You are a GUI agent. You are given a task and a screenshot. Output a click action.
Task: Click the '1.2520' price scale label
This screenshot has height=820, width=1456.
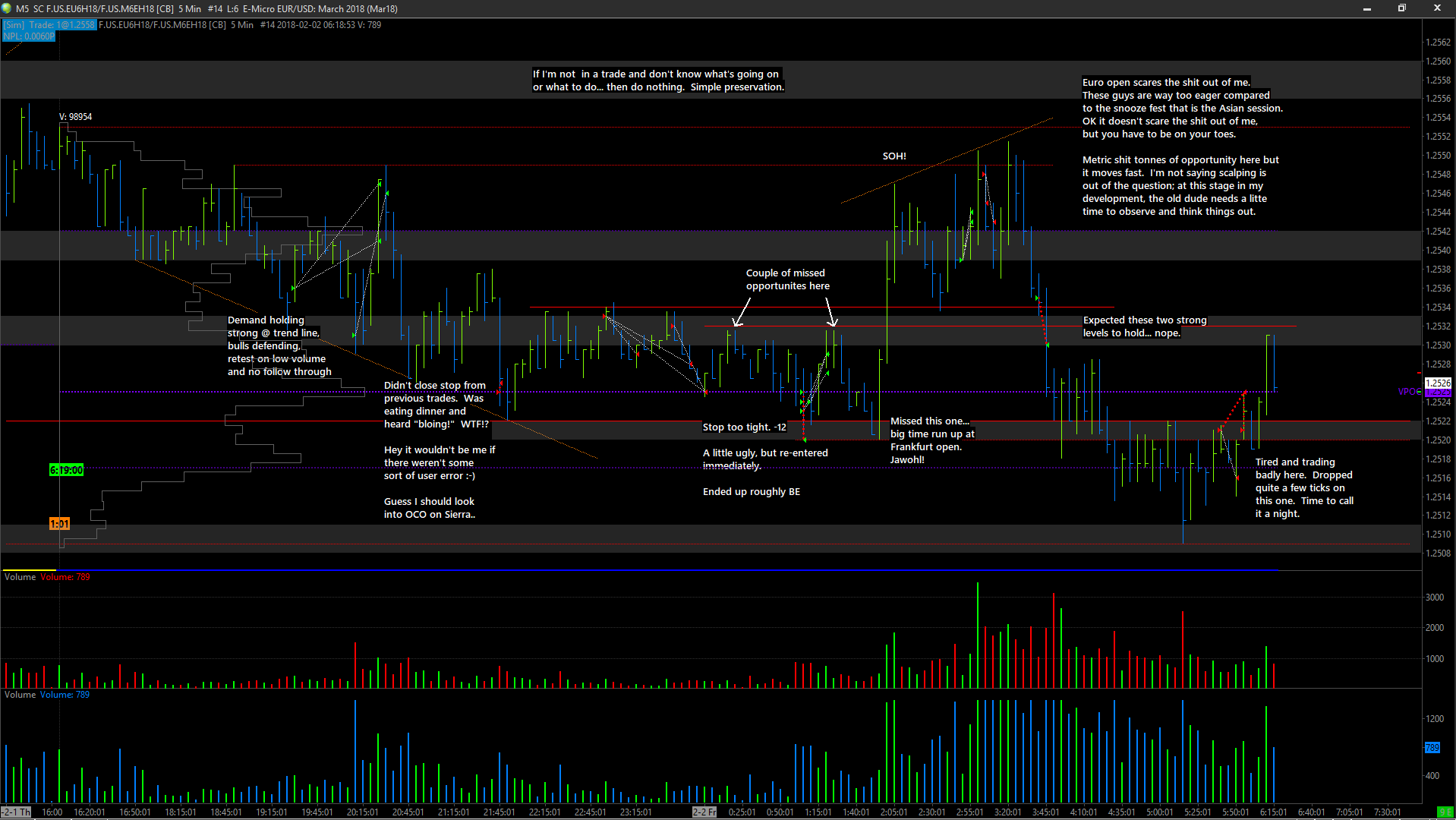click(x=1439, y=440)
